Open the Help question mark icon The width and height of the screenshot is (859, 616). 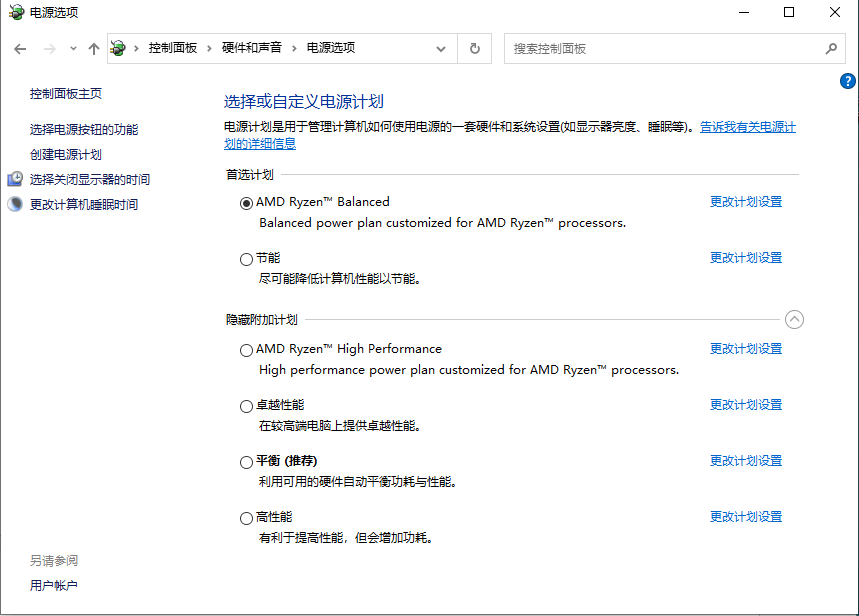(x=847, y=81)
